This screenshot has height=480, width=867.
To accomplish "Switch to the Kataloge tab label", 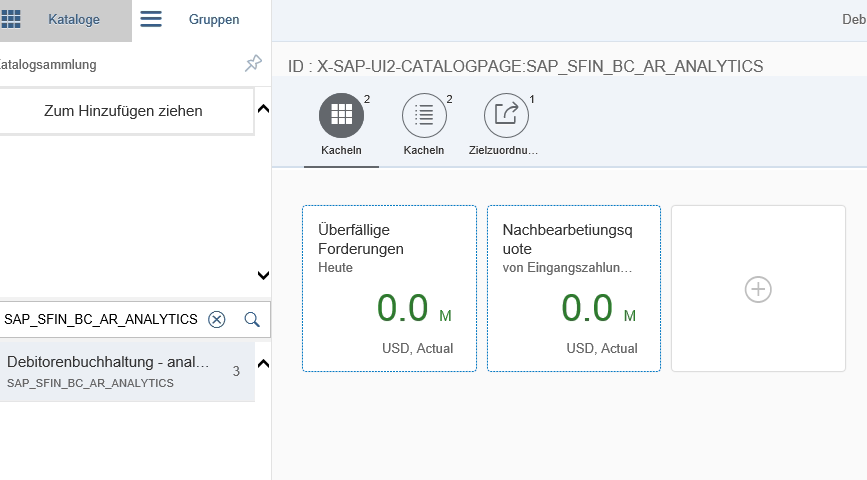I will (74, 20).
